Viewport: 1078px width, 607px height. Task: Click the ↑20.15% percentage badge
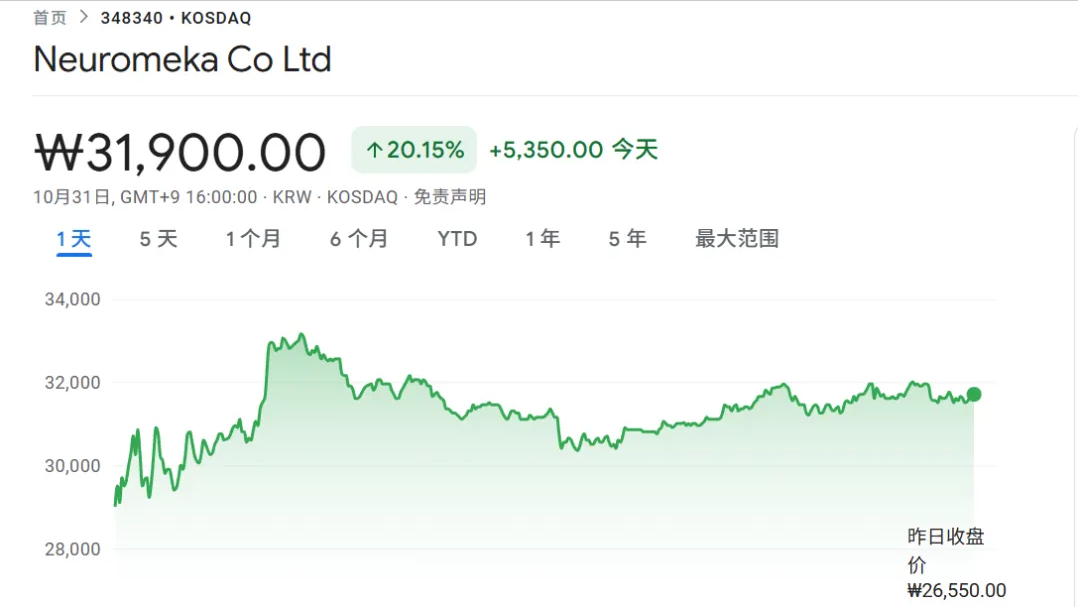pos(414,150)
